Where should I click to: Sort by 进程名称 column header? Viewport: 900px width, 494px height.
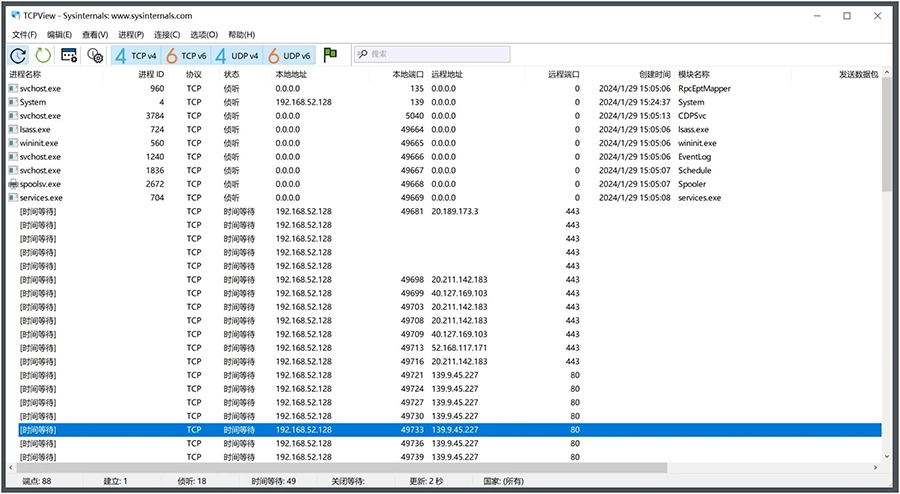pos(26,74)
